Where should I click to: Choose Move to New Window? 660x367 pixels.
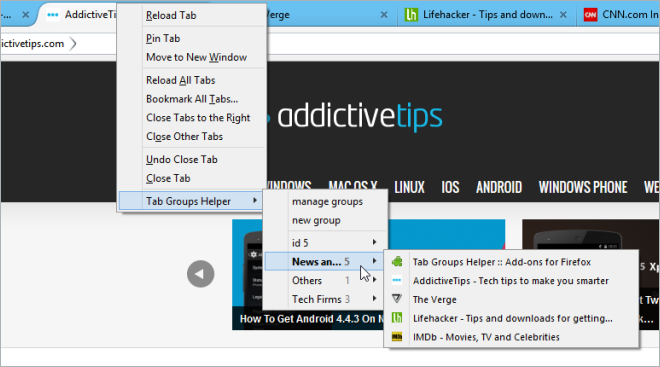(196, 57)
